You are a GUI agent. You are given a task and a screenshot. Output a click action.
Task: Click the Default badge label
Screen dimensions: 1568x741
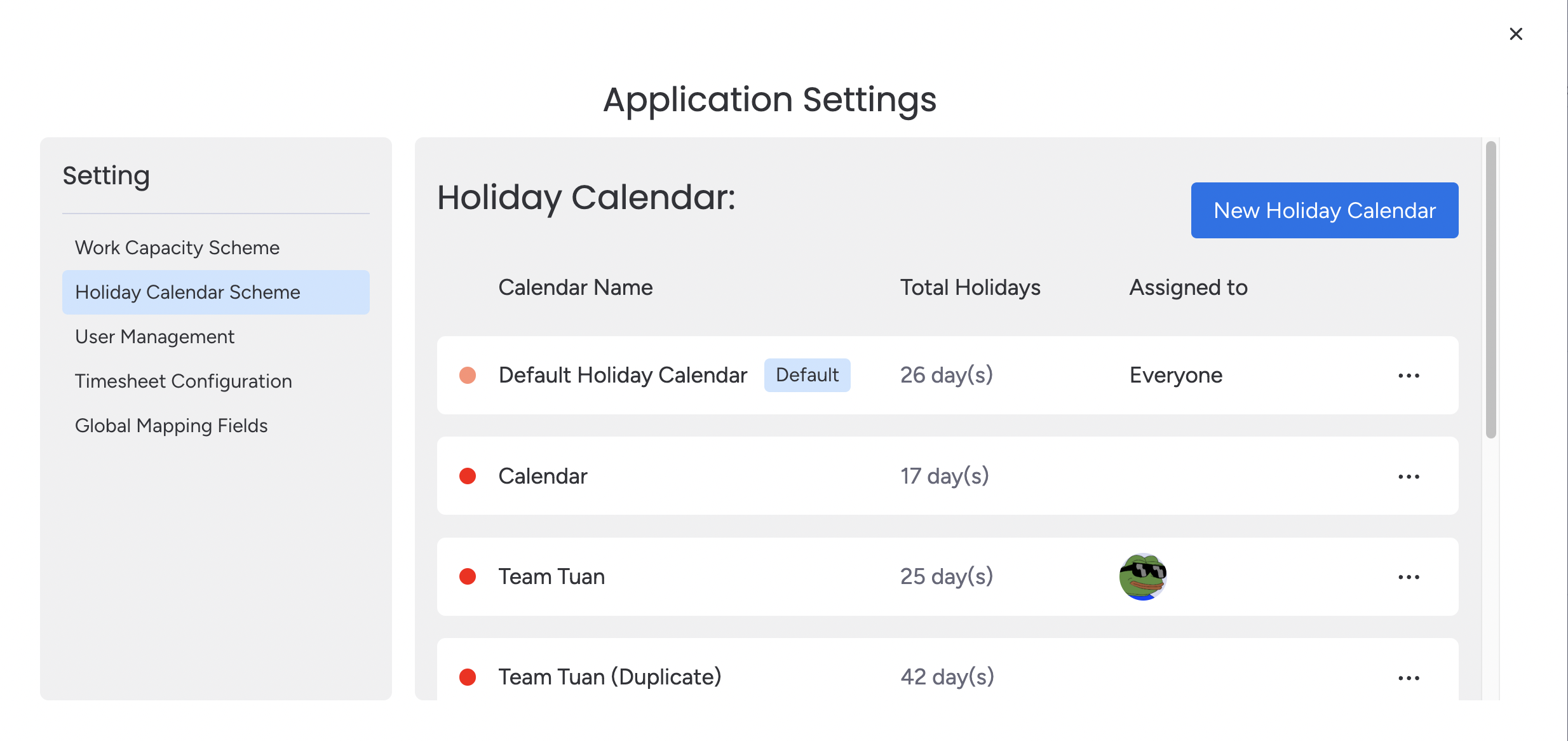point(807,376)
